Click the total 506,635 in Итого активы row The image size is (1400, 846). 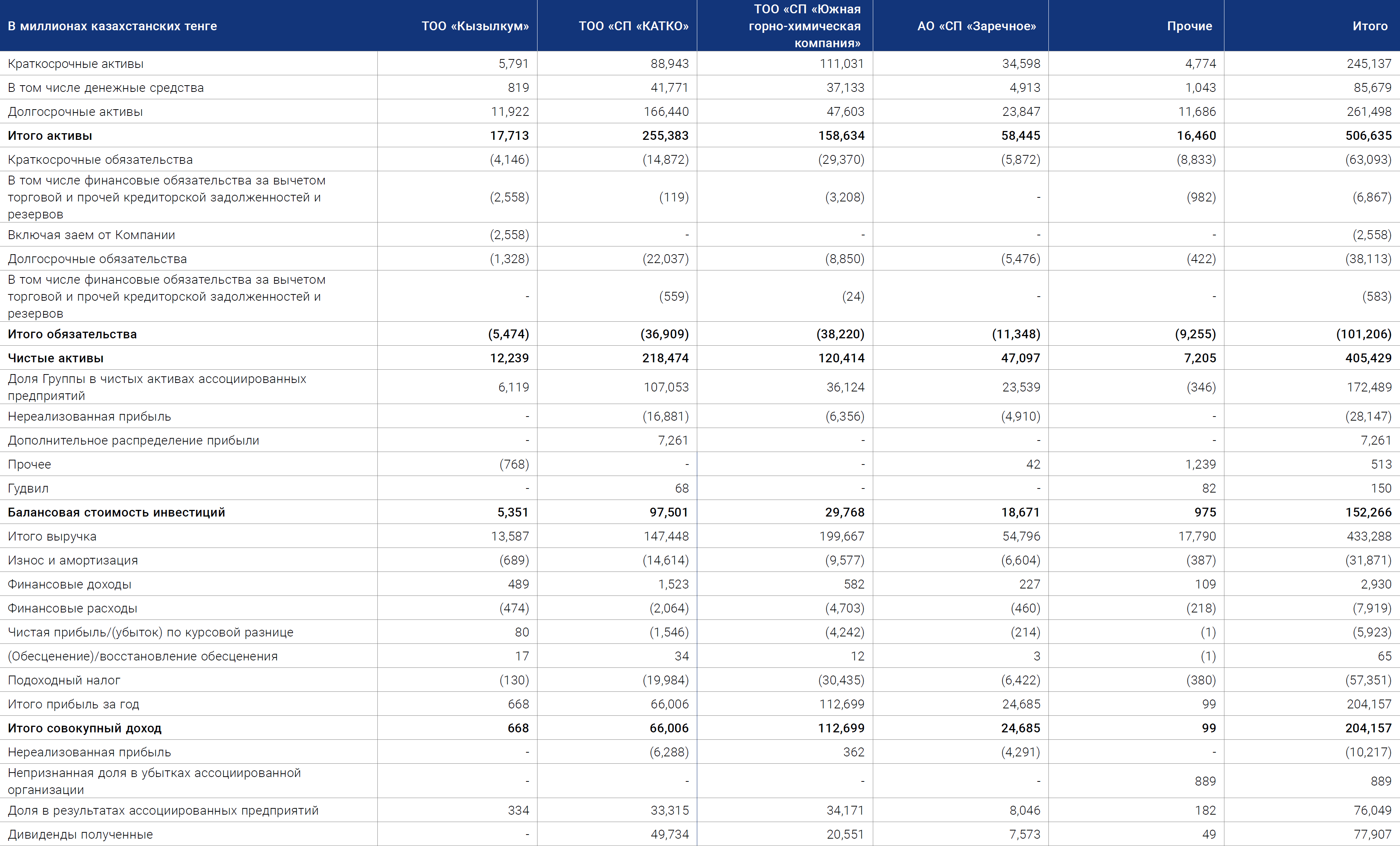[x=1368, y=136]
